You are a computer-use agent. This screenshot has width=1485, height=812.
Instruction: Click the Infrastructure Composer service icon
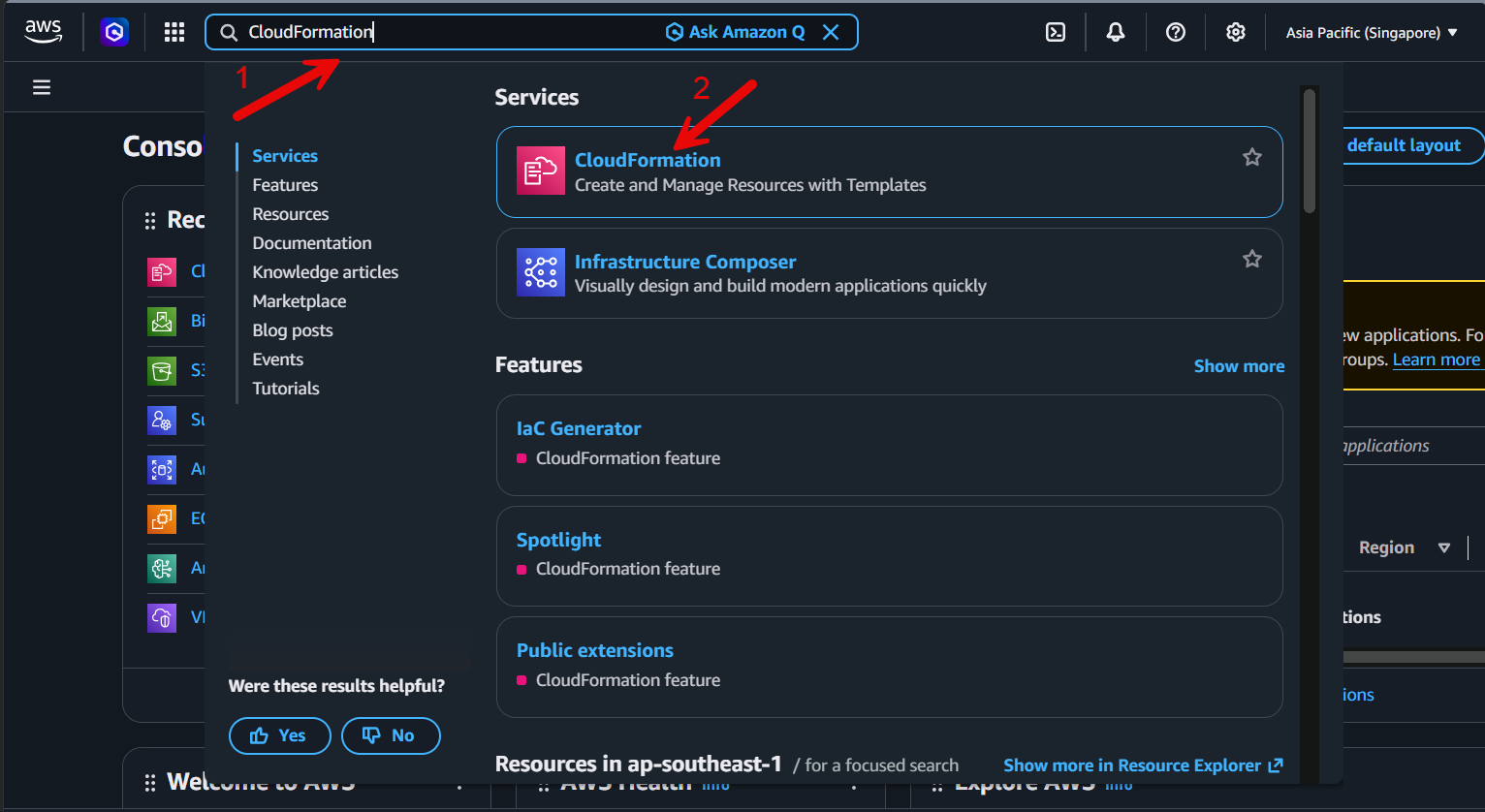click(541, 272)
